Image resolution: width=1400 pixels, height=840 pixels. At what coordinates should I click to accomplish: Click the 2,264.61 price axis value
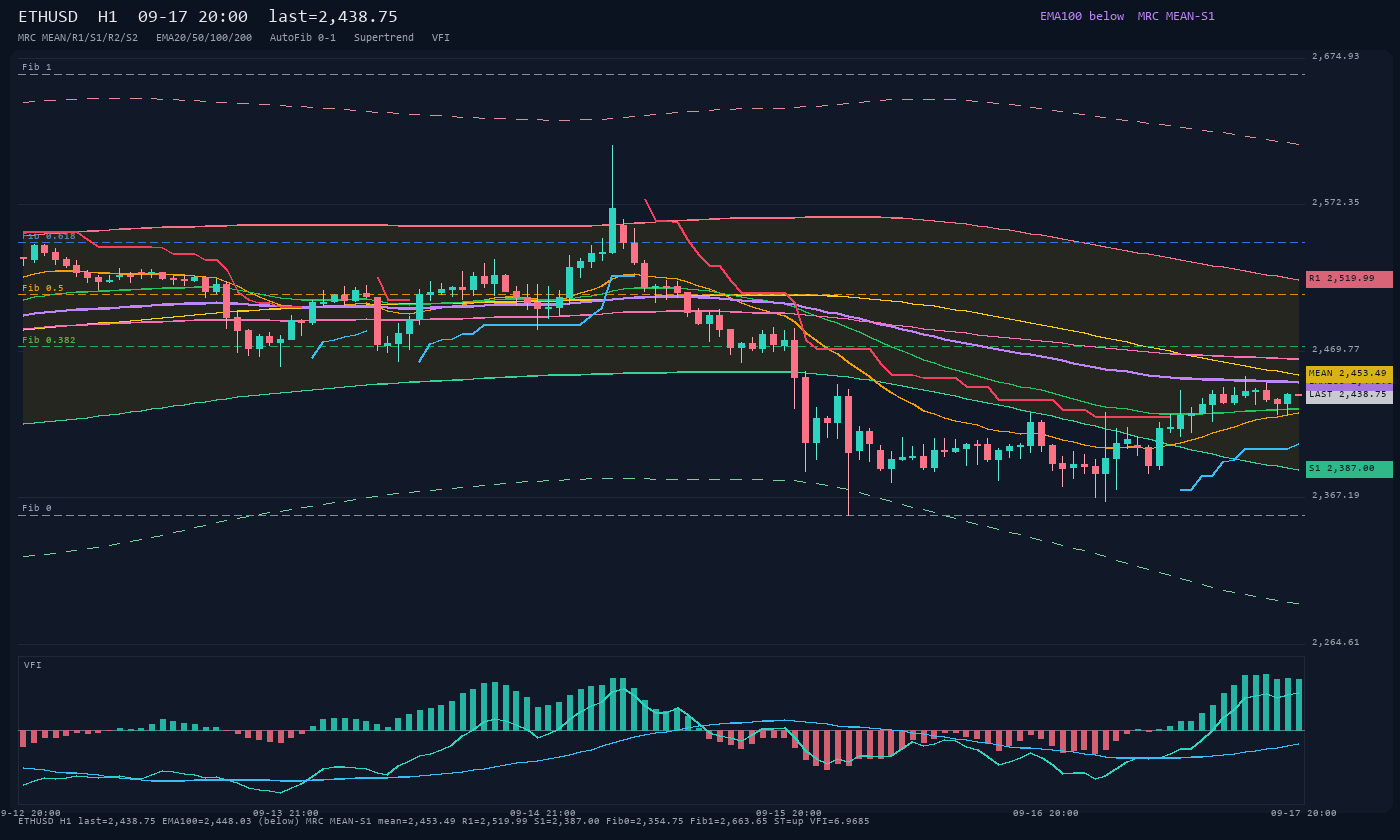(x=1336, y=642)
